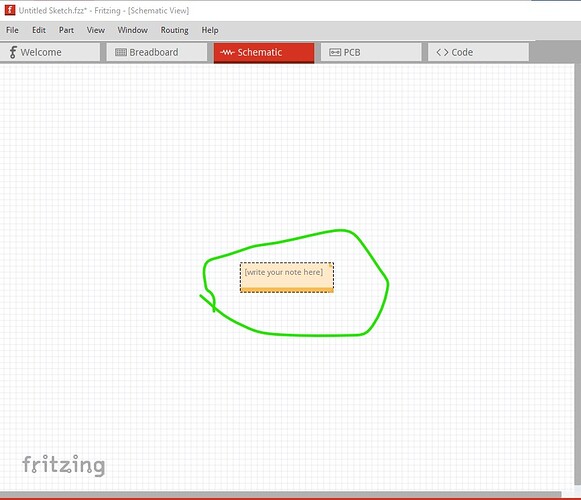Image resolution: width=581 pixels, height=500 pixels.
Task: Click the Welcome tab's Fritzing f icon
Action: coord(13,52)
